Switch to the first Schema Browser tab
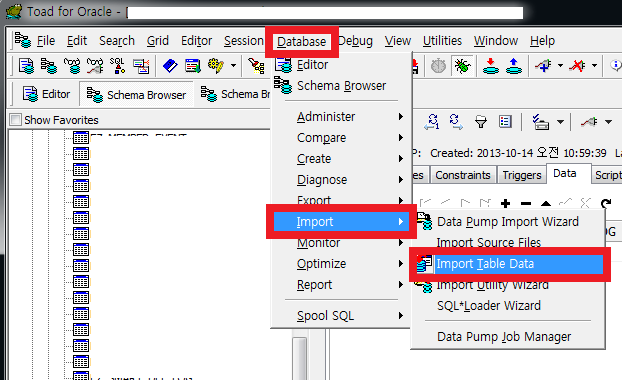 (x=136, y=94)
